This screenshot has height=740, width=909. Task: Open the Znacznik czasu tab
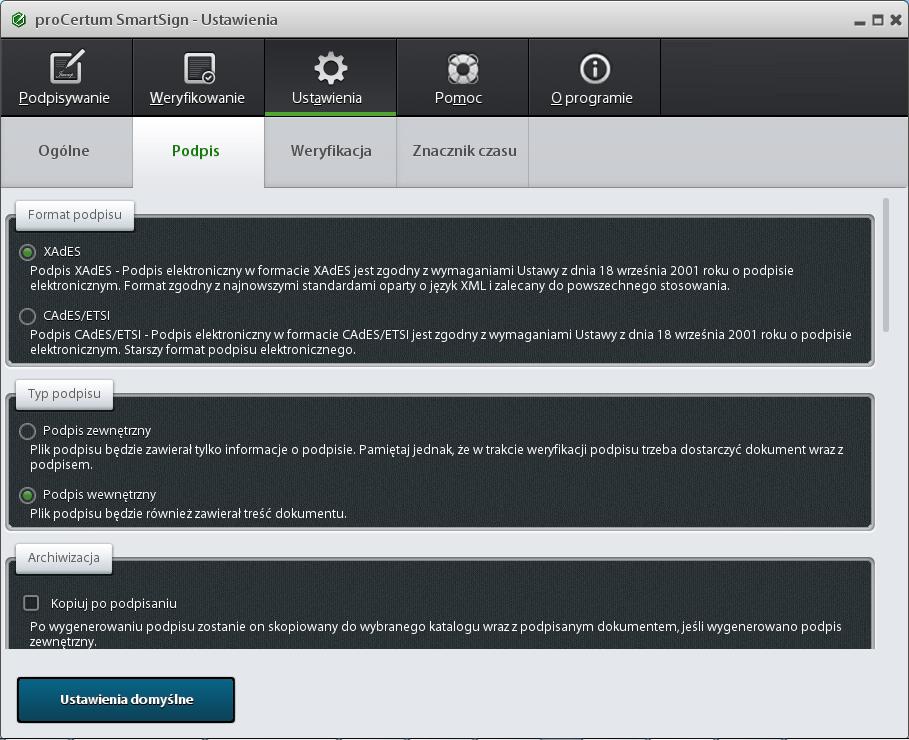coord(464,151)
